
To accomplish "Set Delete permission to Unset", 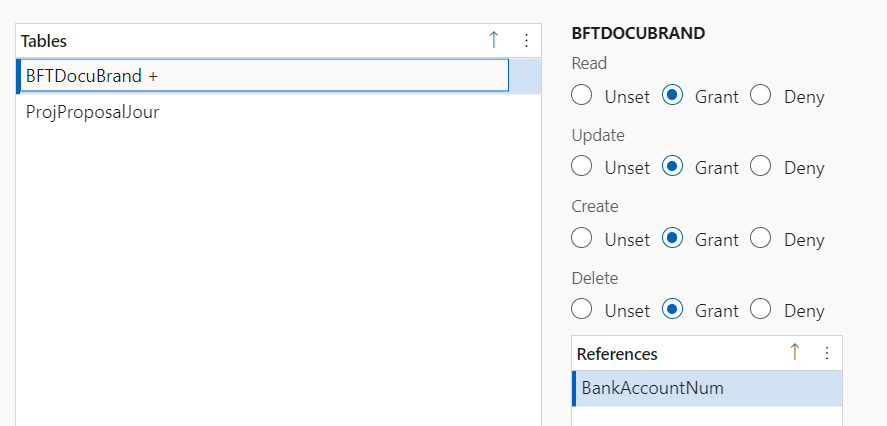I will point(582,309).
